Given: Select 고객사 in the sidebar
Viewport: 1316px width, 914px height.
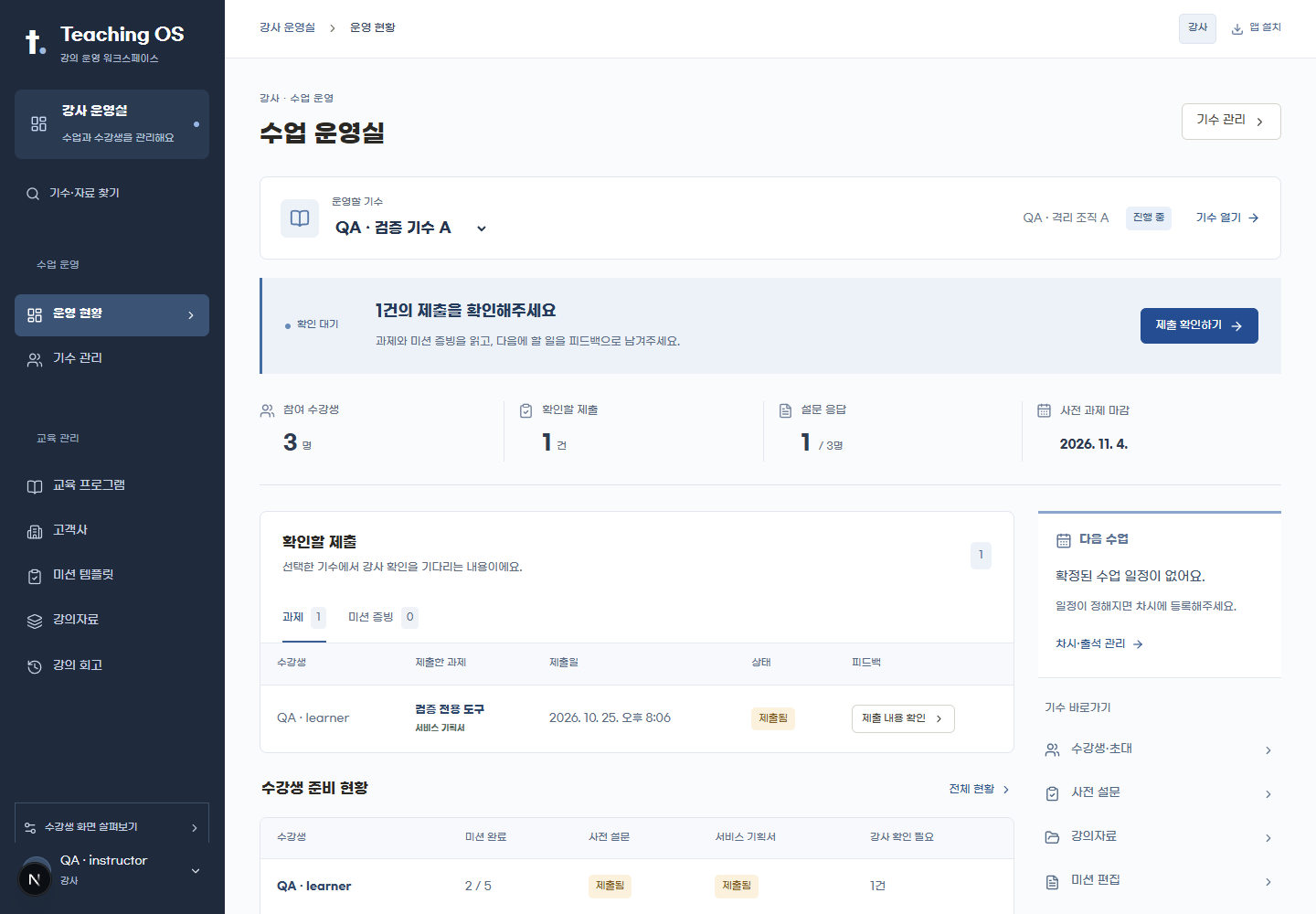Looking at the screenshot, I should 111,531.
